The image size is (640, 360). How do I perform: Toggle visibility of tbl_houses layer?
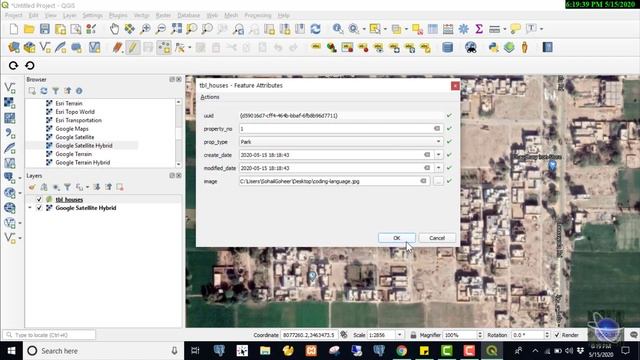coord(39,200)
